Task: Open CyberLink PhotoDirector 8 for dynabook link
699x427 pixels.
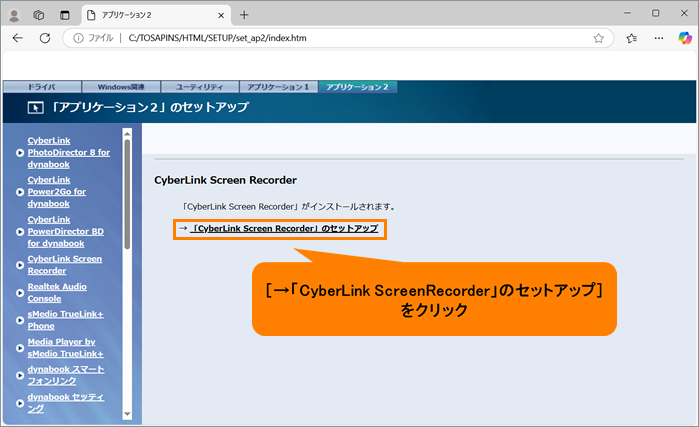Action: [x=69, y=152]
